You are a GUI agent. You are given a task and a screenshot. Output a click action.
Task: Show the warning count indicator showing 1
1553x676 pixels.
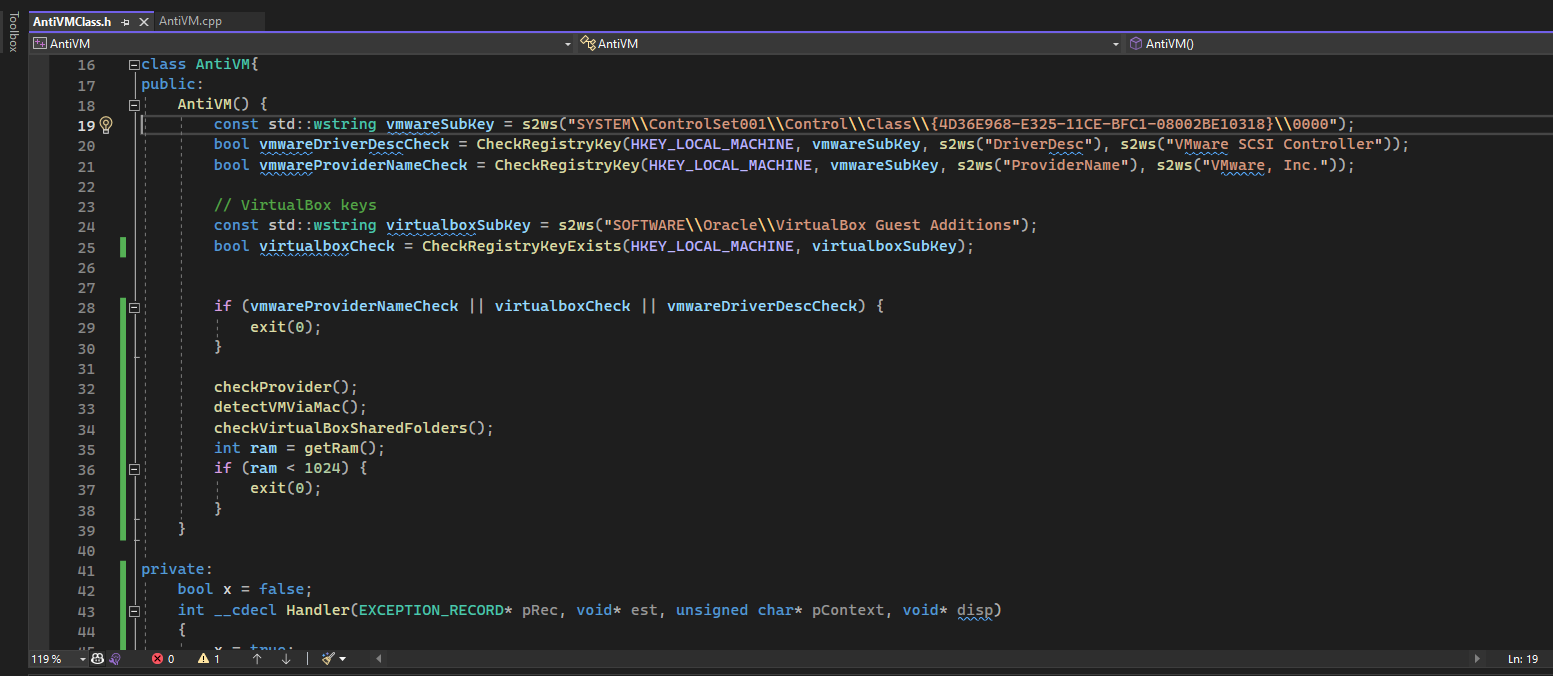209,659
